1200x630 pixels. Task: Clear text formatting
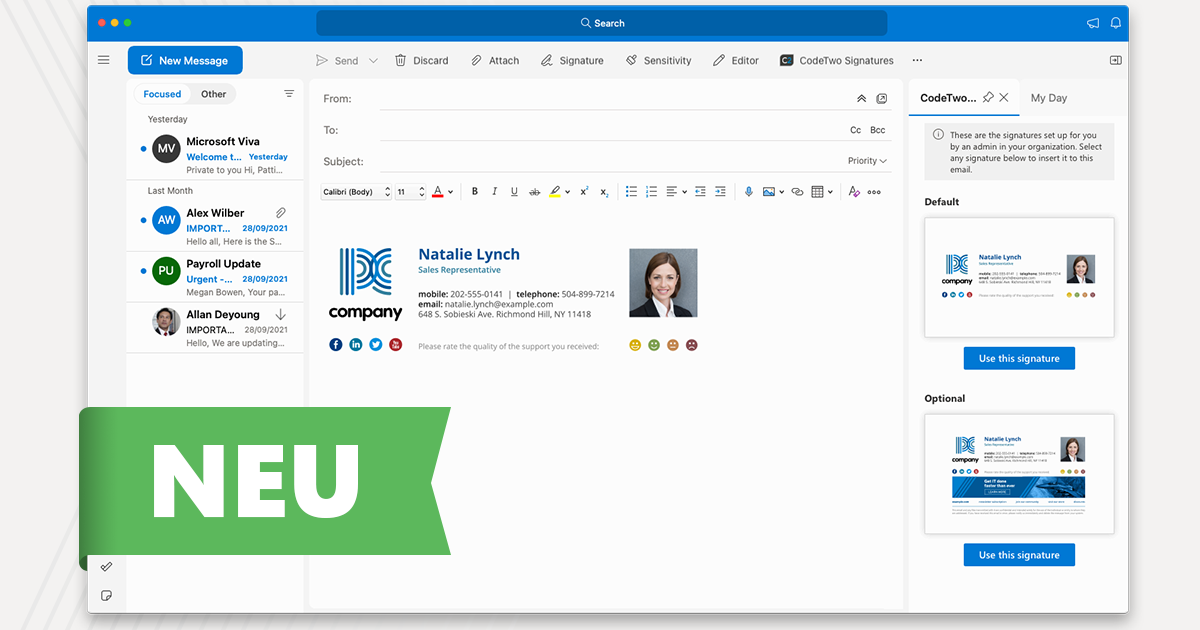click(854, 192)
